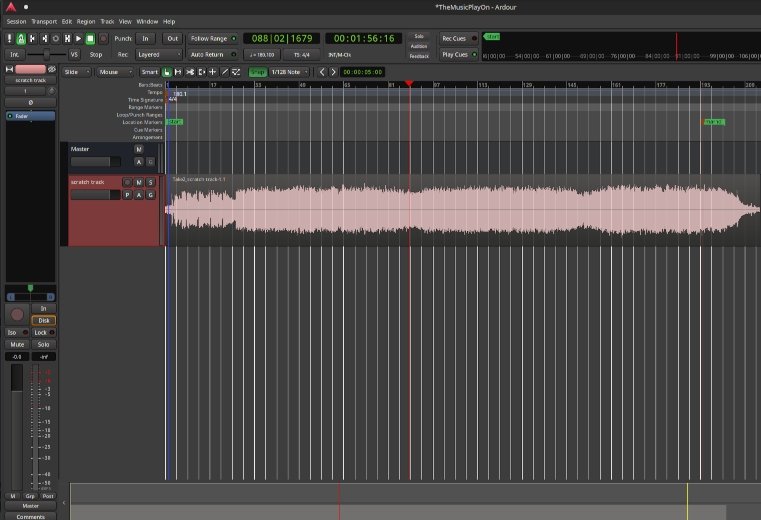761x520 pixels.
Task: Jump to previous marker with left chevron
Action: [322, 72]
